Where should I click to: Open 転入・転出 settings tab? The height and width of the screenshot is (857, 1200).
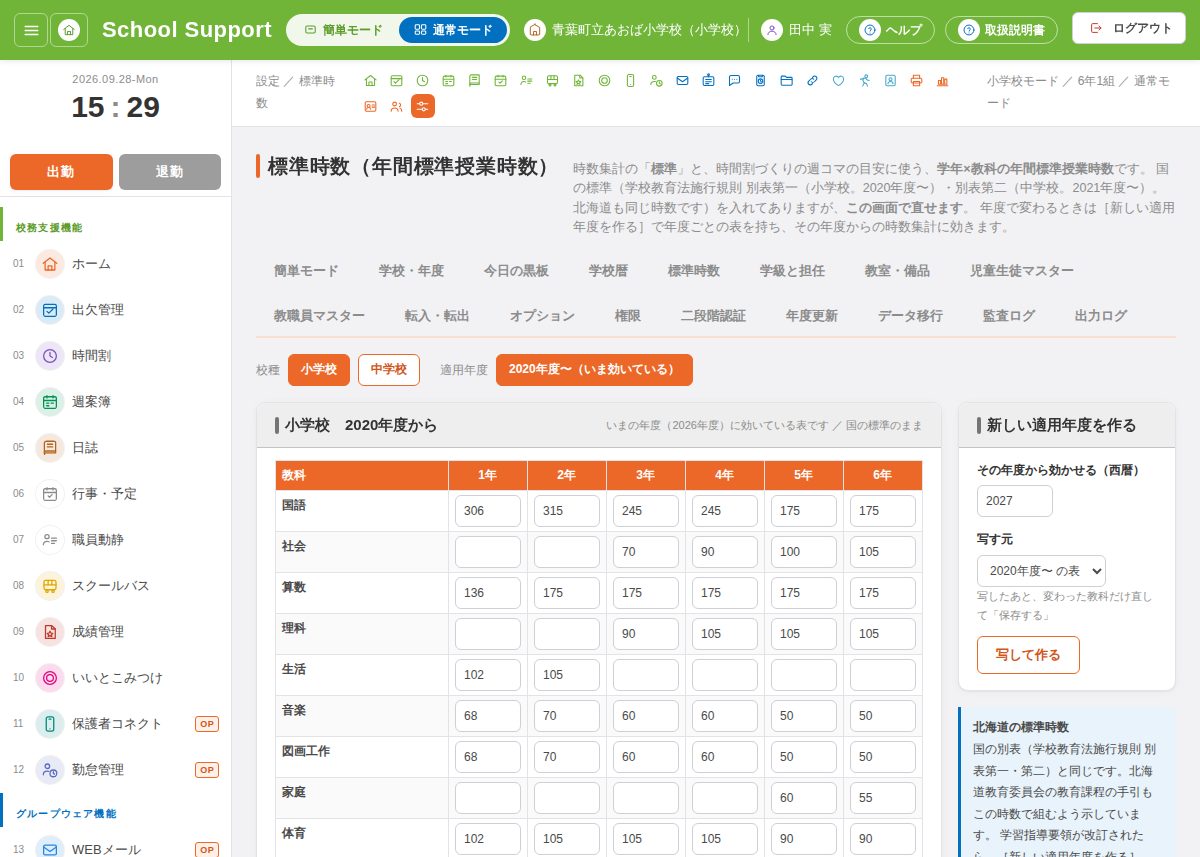pyautogui.click(x=437, y=316)
